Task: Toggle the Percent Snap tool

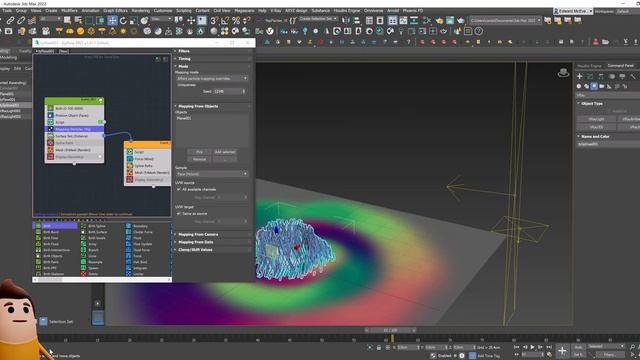Action: coord(236,20)
